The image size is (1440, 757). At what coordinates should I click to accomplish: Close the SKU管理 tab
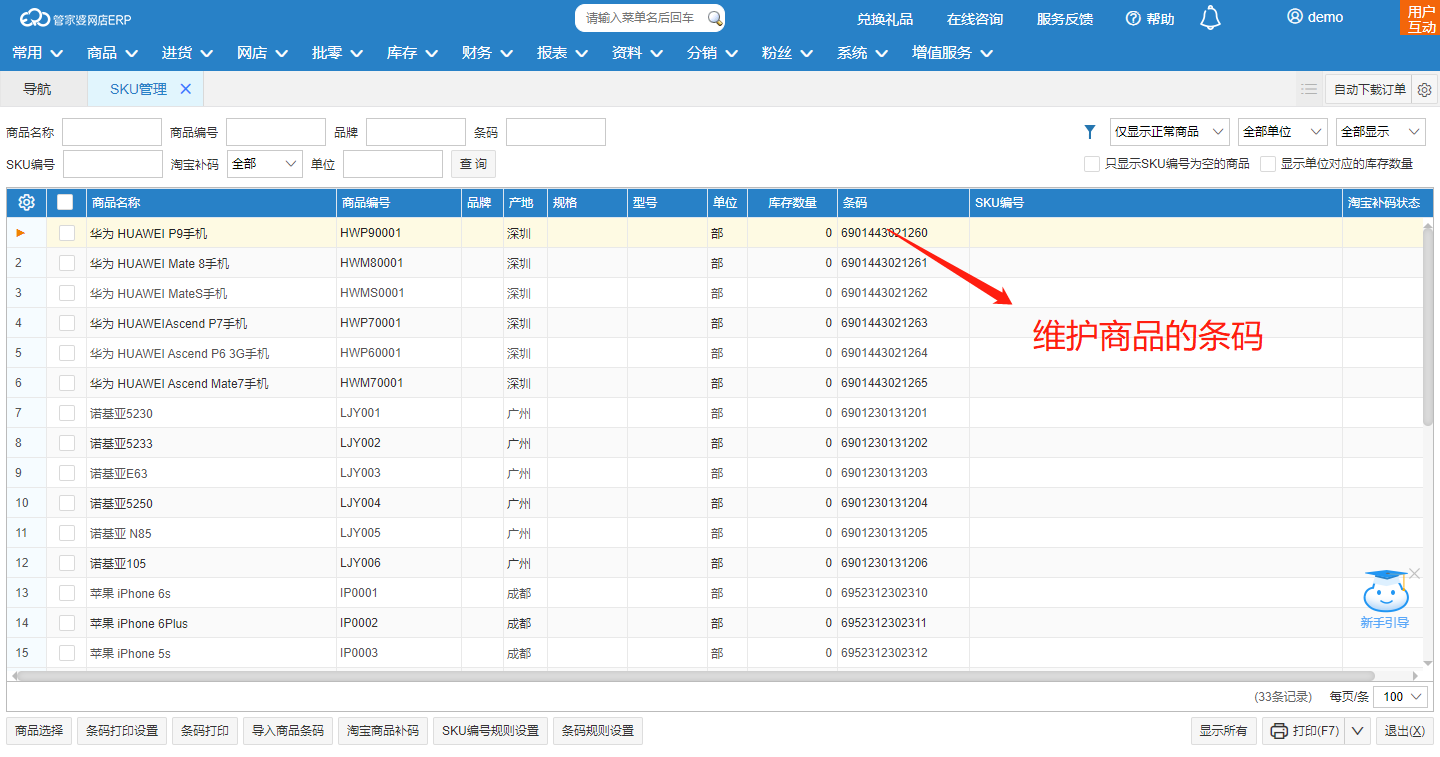point(185,89)
